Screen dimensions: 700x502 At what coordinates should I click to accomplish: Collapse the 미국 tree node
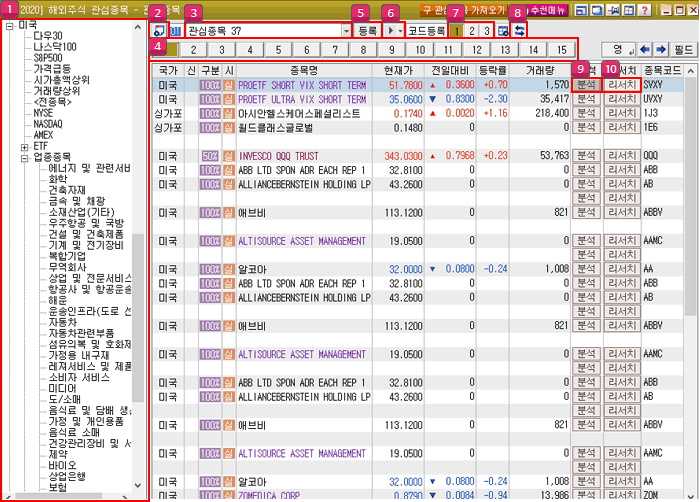(x=10, y=27)
